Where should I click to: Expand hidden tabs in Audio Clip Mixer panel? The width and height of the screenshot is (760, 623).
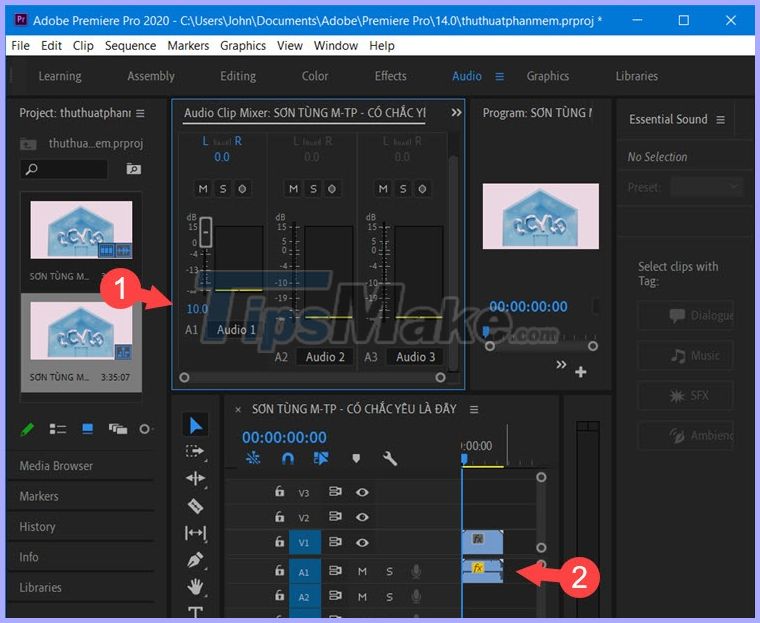point(456,112)
